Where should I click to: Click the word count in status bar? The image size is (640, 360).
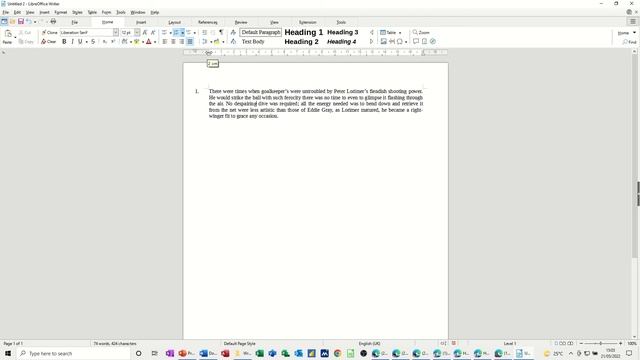pyautogui.click(x=115, y=344)
